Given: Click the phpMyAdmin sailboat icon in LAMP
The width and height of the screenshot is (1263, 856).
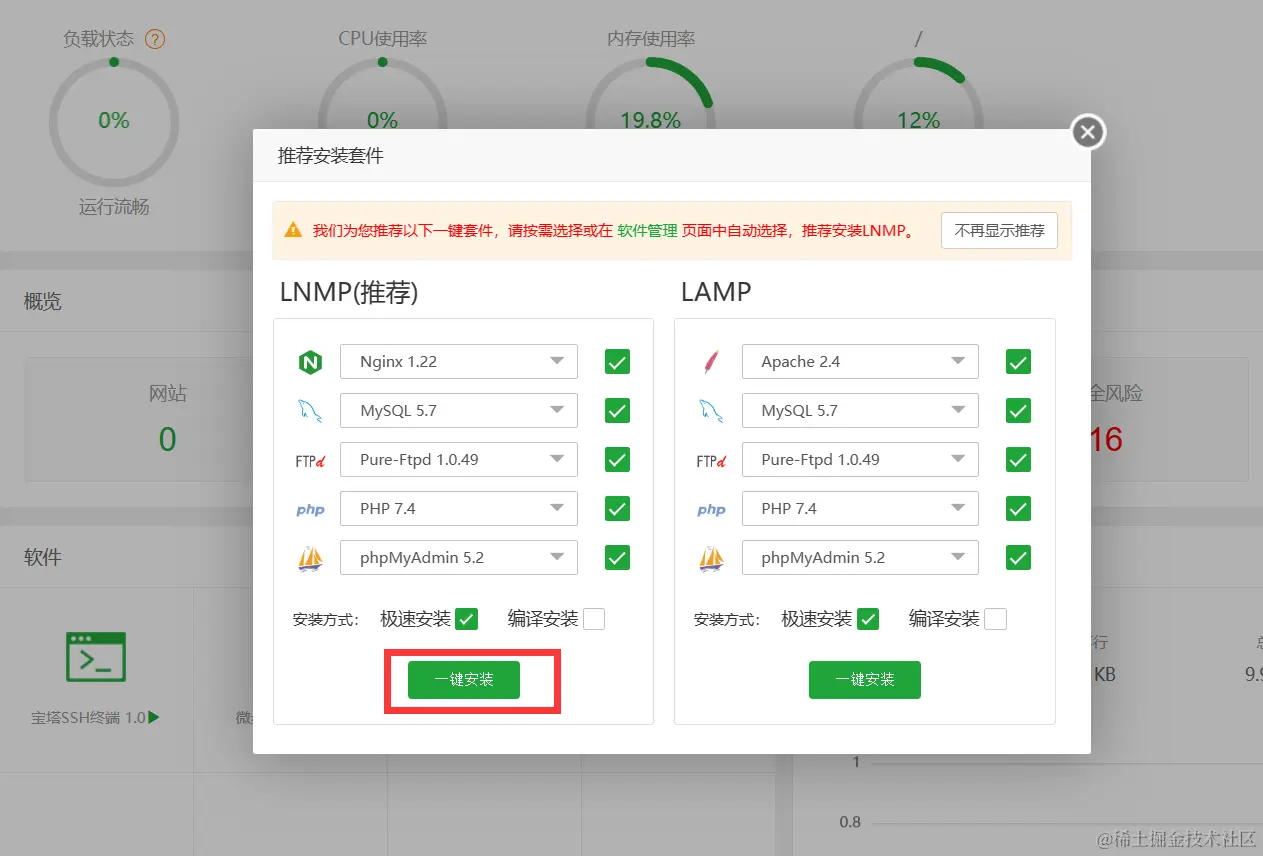Looking at the screenshot, I should coord(711,558).
